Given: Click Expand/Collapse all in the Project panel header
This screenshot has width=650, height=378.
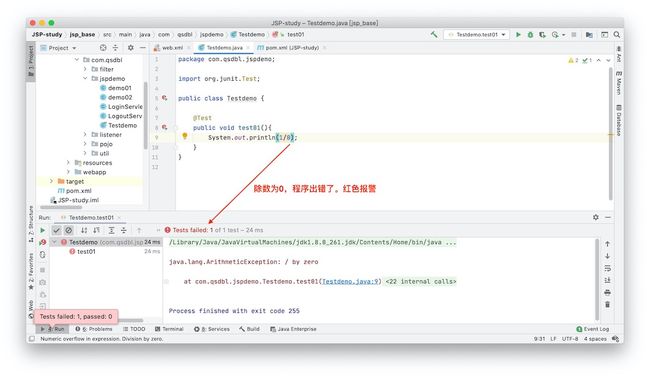Looking at the screenshot, I should (116, 48).
